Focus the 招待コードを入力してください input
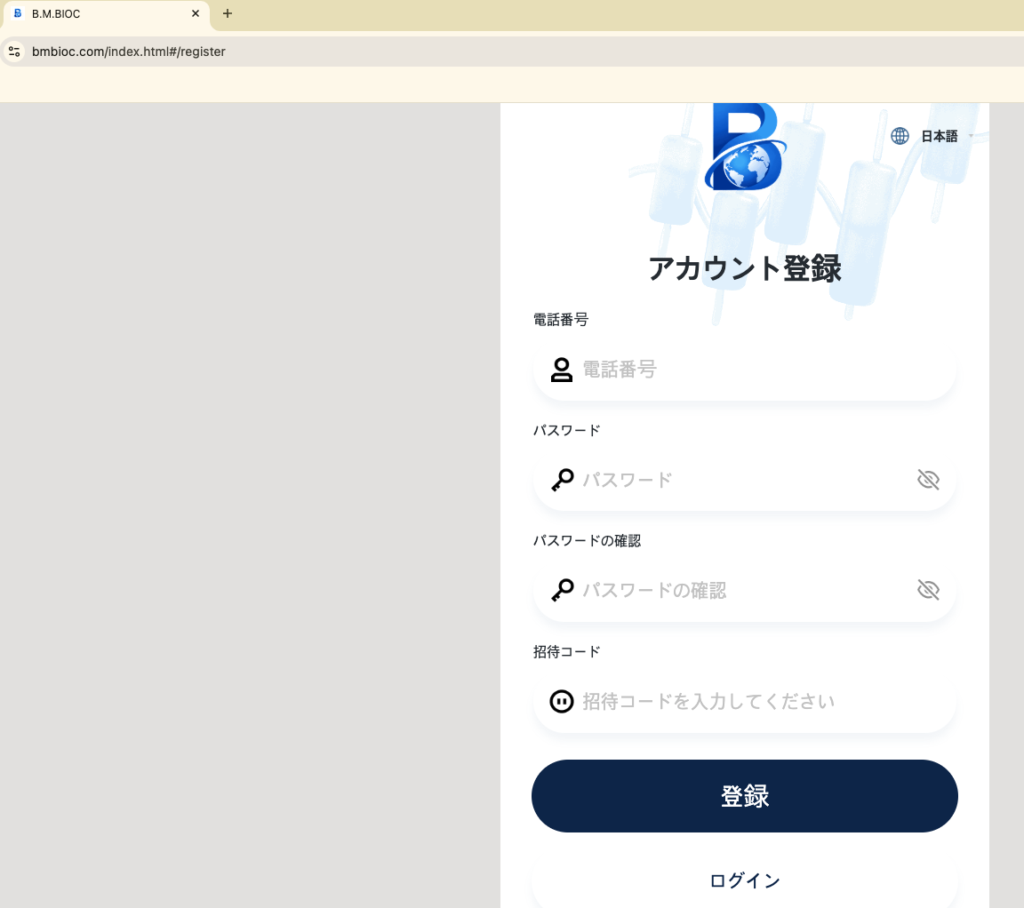The width and height of the screenshot is (1024, 908). [x=744, y=702]
